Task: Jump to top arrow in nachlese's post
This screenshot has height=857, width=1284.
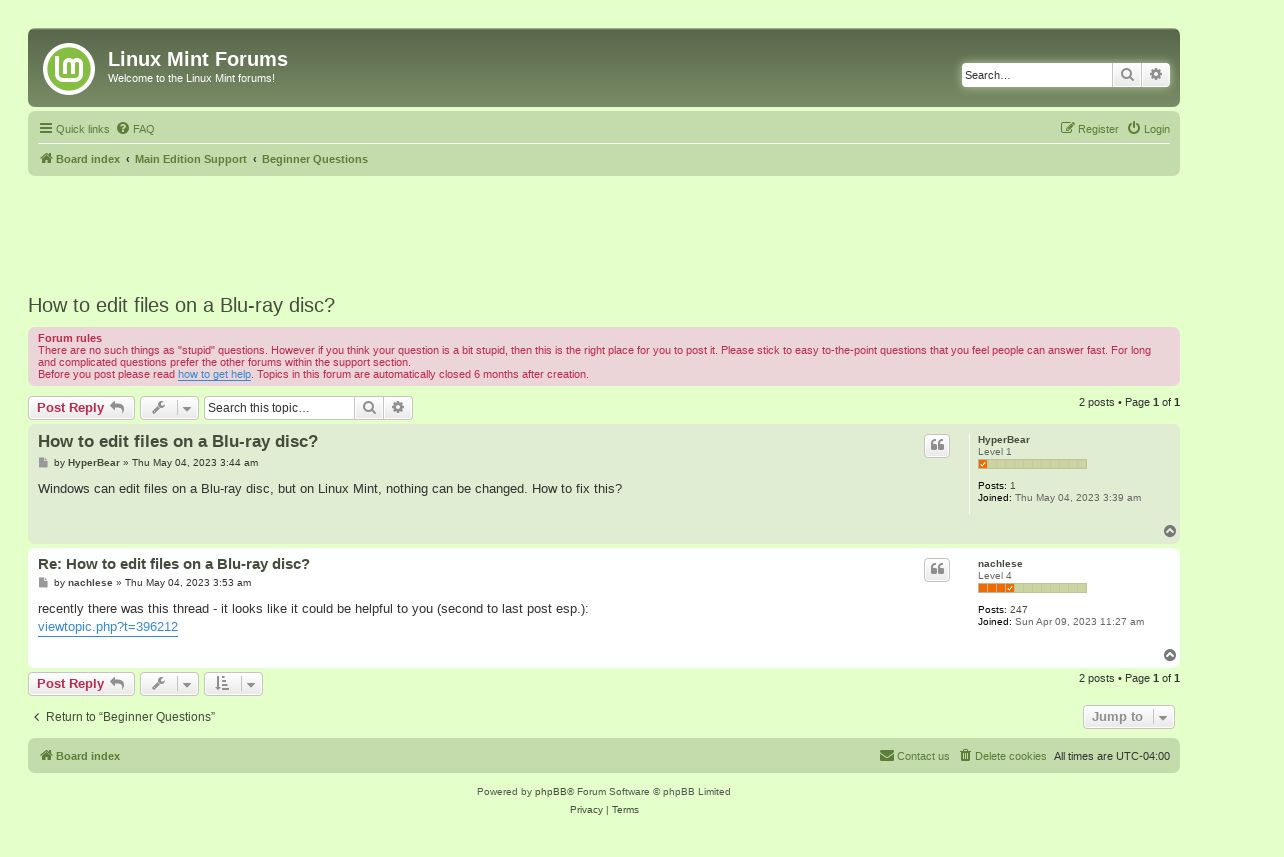Action: (1170, 656)
